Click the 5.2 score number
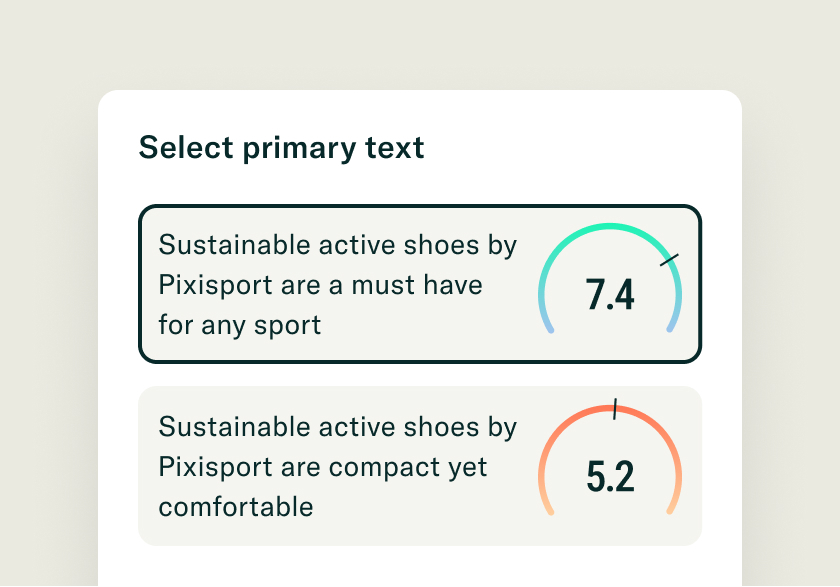 610,477
